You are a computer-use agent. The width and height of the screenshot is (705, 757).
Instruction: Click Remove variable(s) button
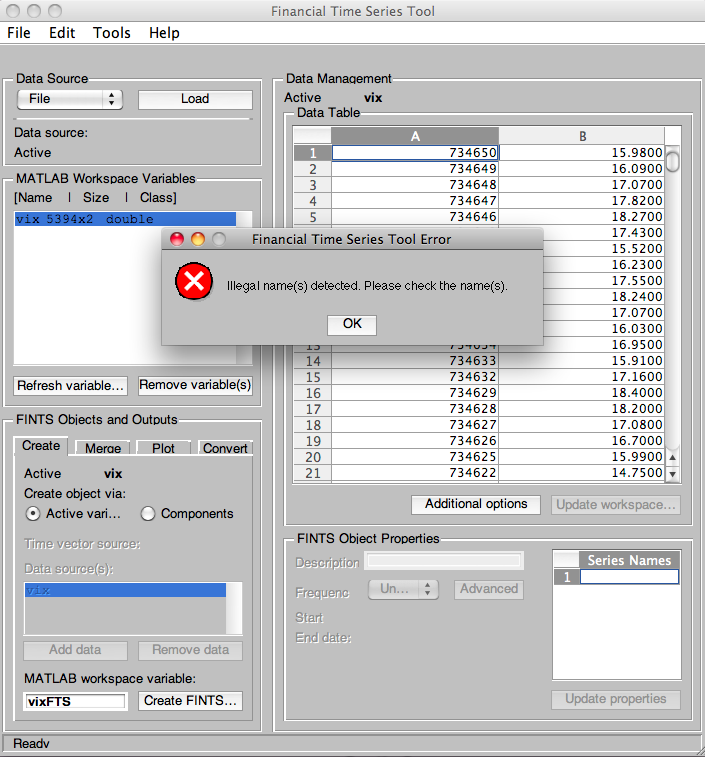point(195,385)
